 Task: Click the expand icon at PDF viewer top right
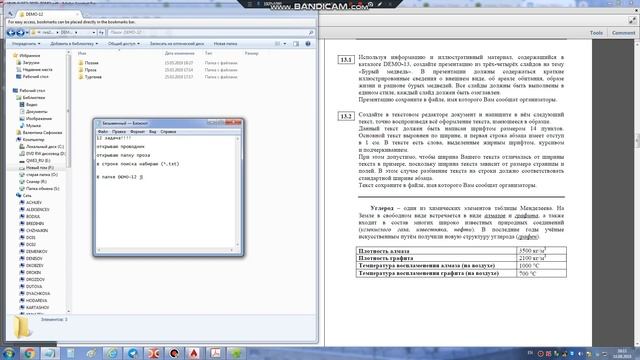click(x=632, y=20)
